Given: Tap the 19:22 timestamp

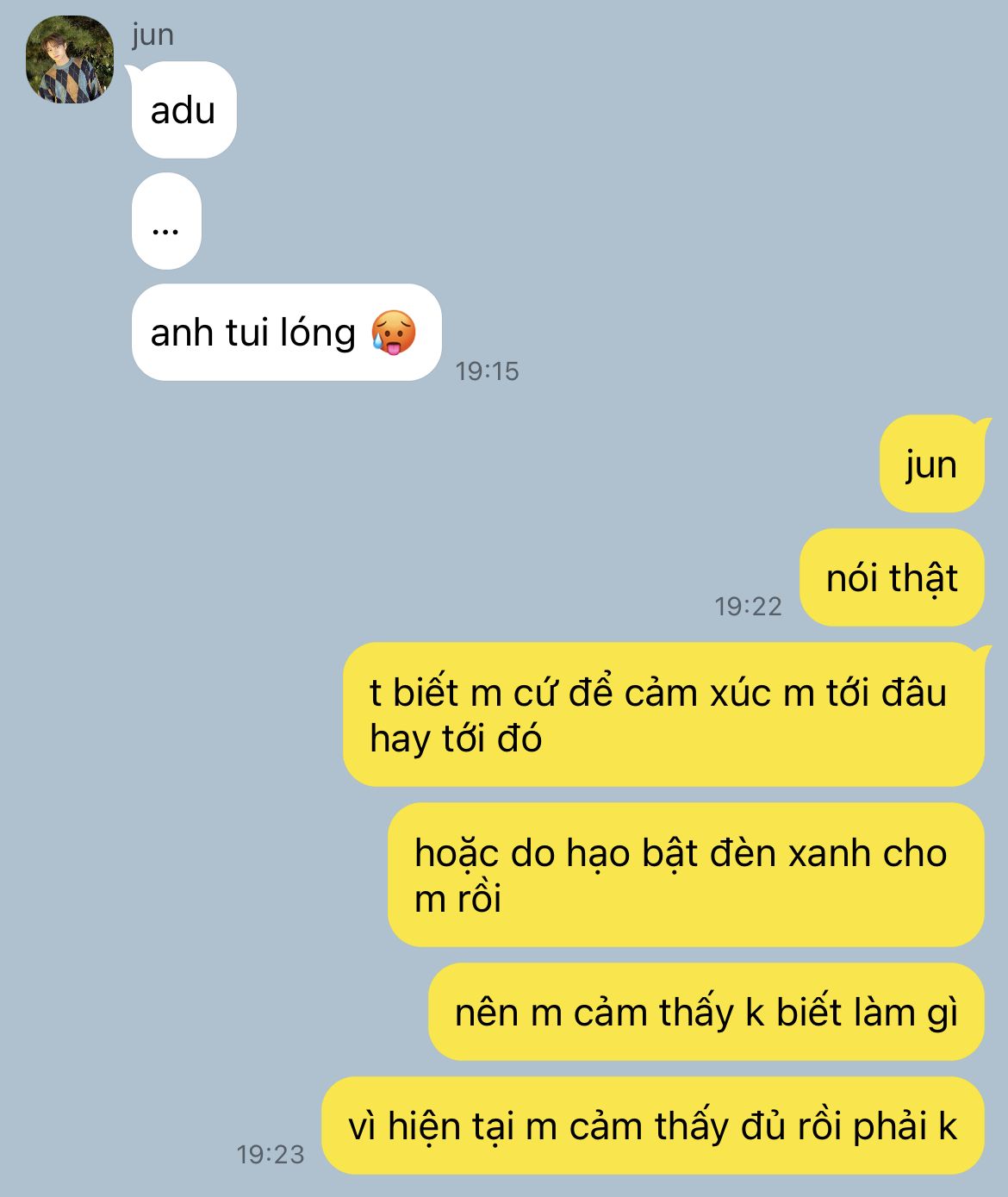Looking at the screenshot, I should [x=748, y=607].
